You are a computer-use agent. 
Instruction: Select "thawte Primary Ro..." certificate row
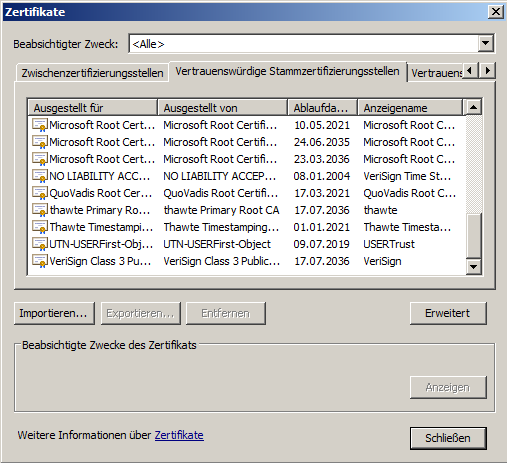(247, 210)
